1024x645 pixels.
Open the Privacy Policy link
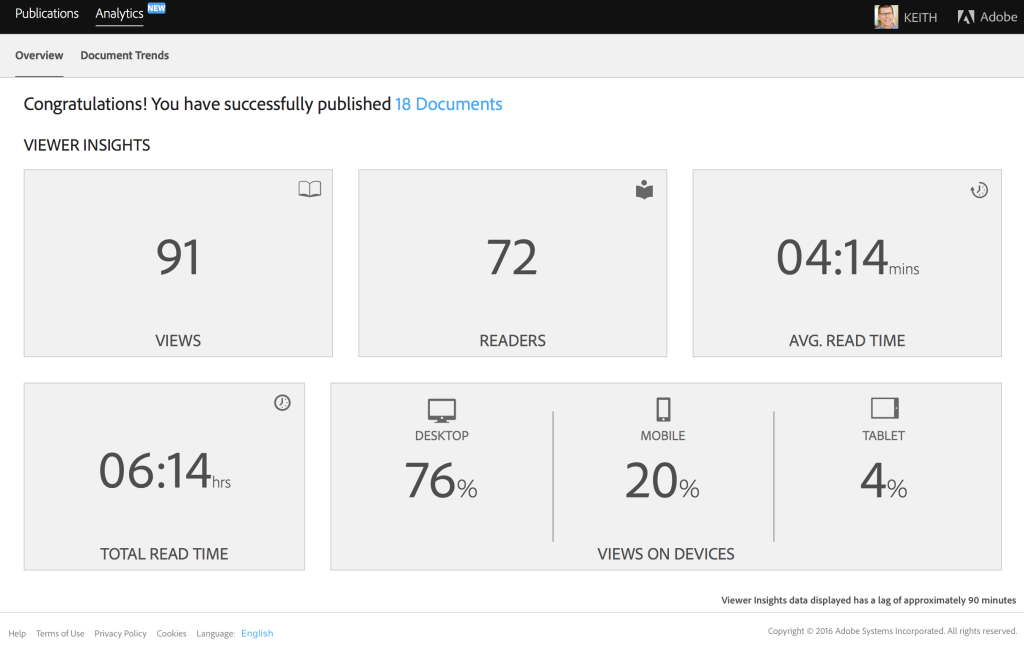click(120, 633)
